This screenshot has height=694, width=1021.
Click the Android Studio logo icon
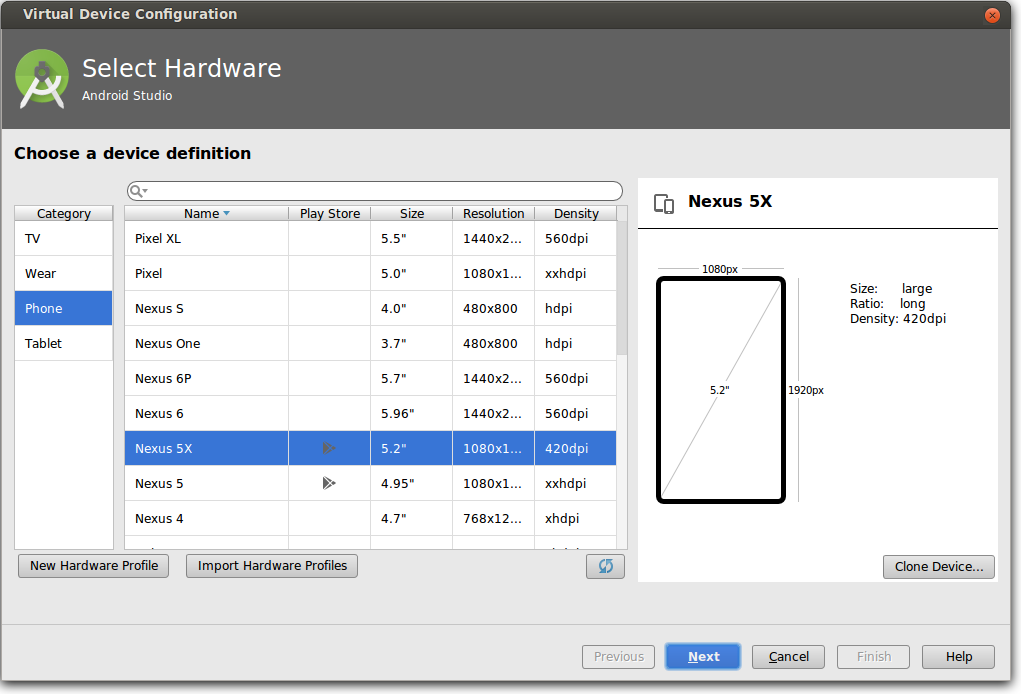point(42,79)
